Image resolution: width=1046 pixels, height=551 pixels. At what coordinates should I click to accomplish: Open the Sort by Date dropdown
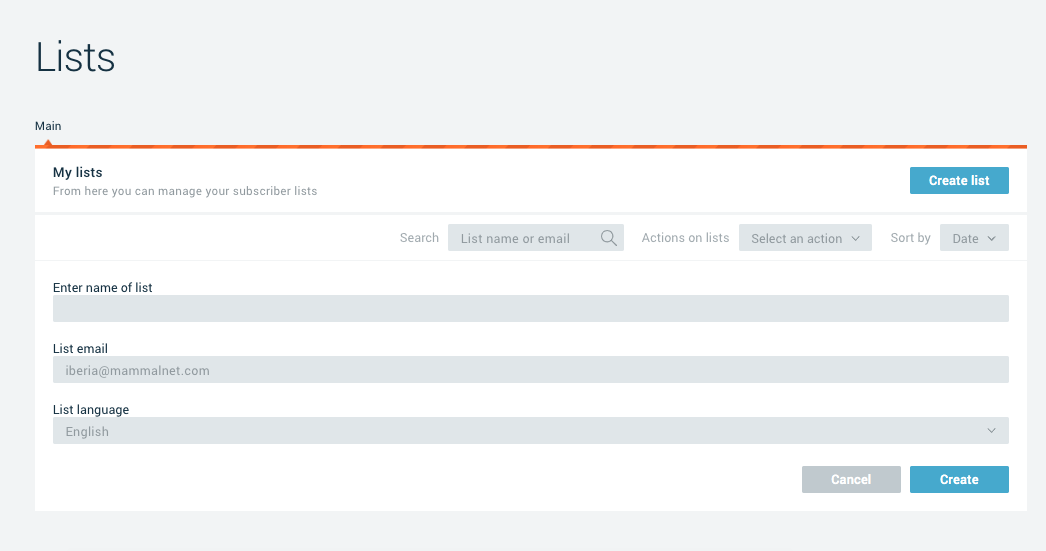pyautogui.click(x=974, y=238)
